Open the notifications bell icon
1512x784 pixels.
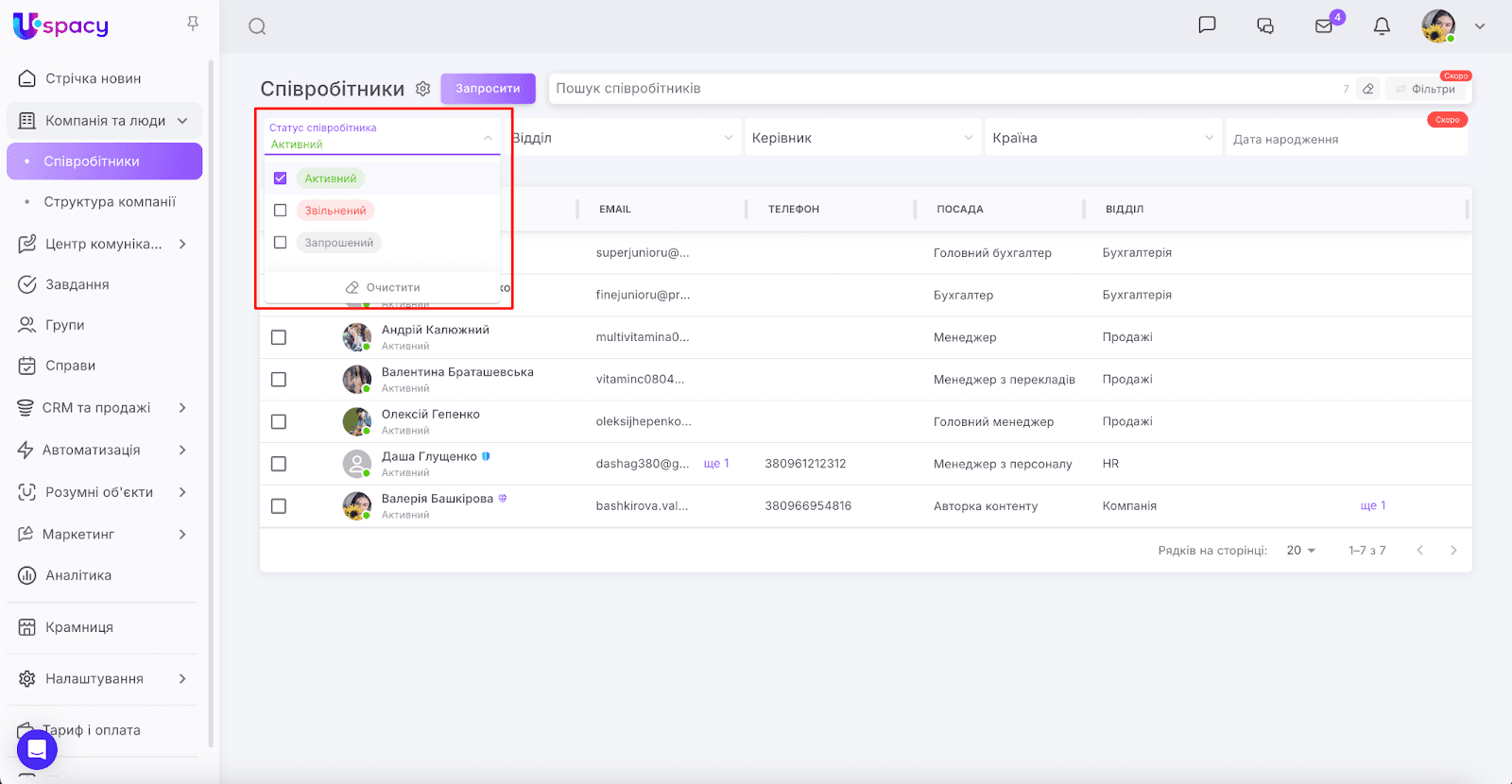[x=1382, y=26]
